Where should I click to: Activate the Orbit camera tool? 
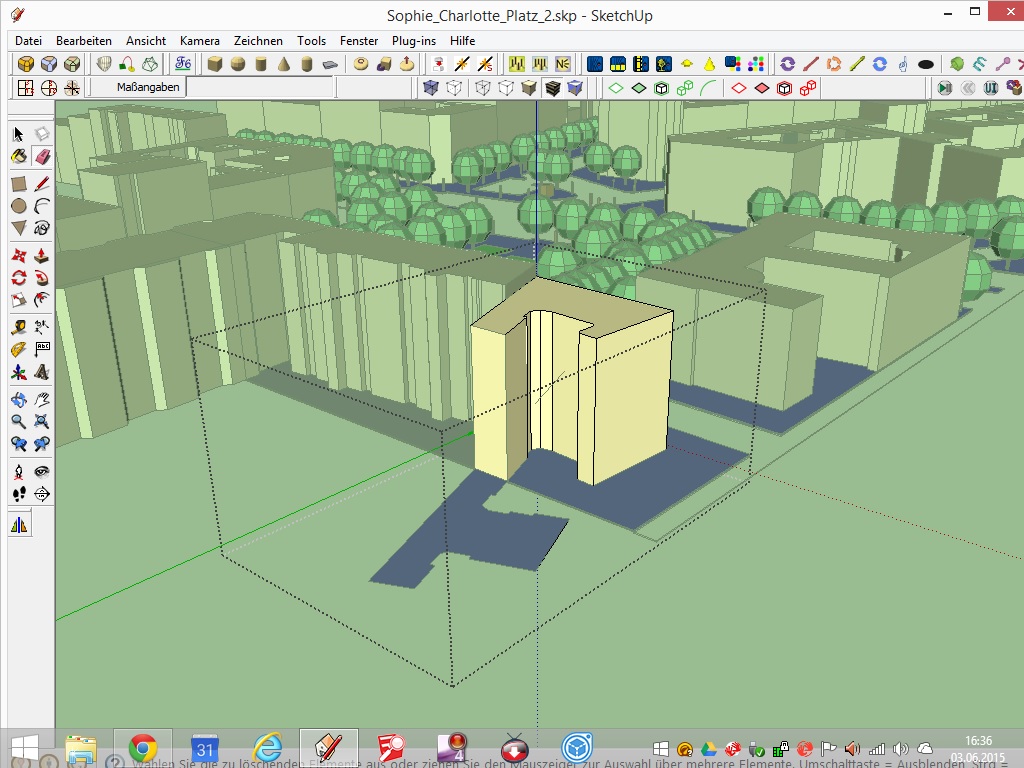18,399
